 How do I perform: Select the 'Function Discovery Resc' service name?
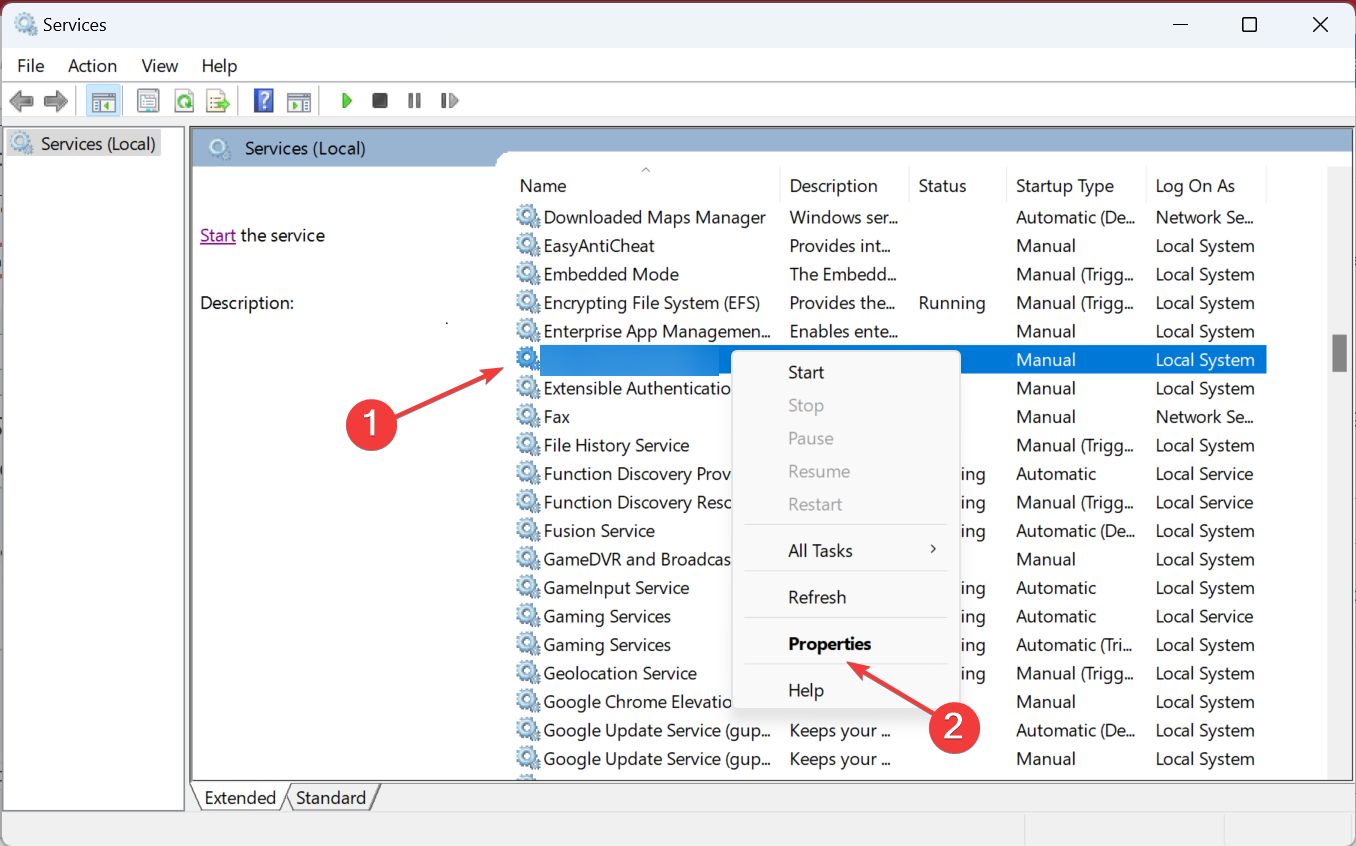637,502
